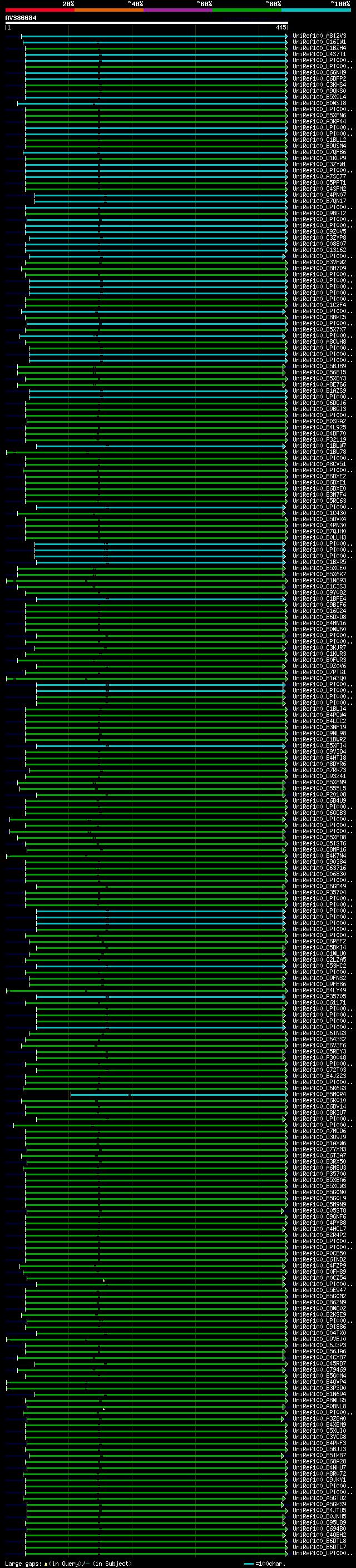Click the label UniRef100_A5GKS9

(319, 1504)
